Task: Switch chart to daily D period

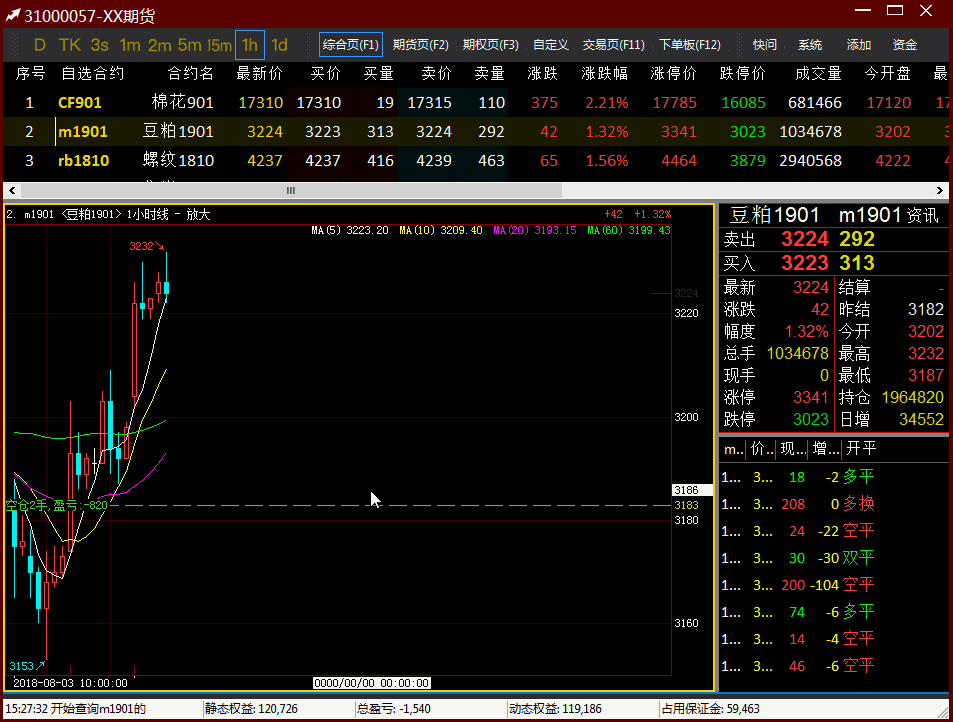Action: click(x=40, y=45)
